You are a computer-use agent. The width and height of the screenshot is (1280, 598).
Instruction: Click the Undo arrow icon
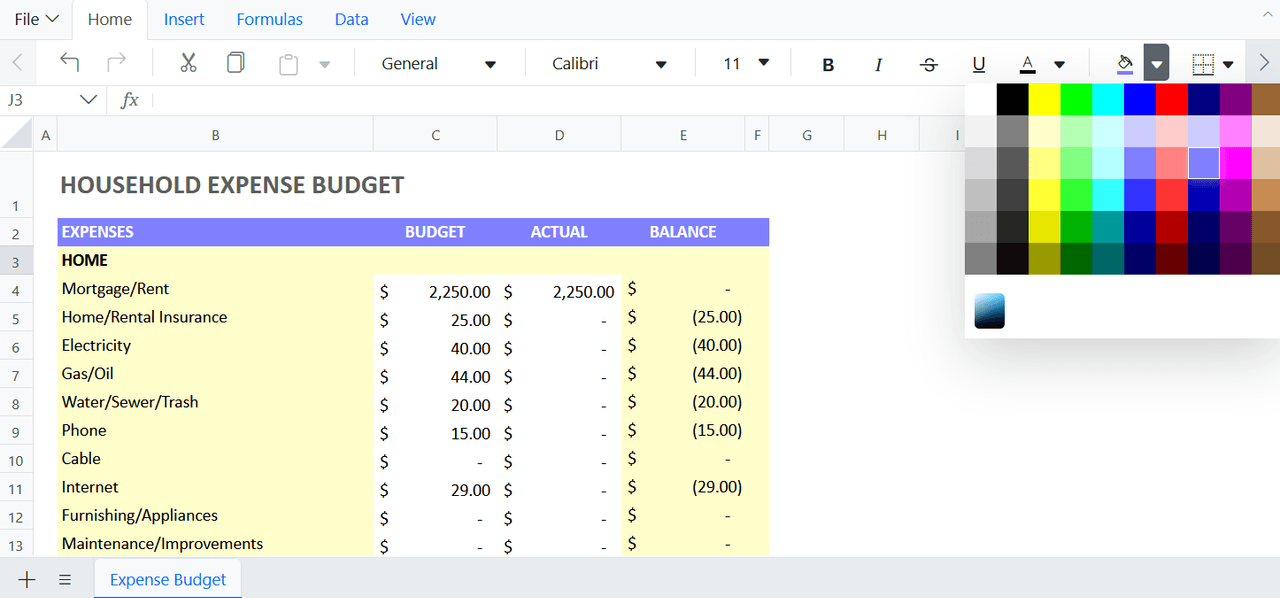[69, 63]
